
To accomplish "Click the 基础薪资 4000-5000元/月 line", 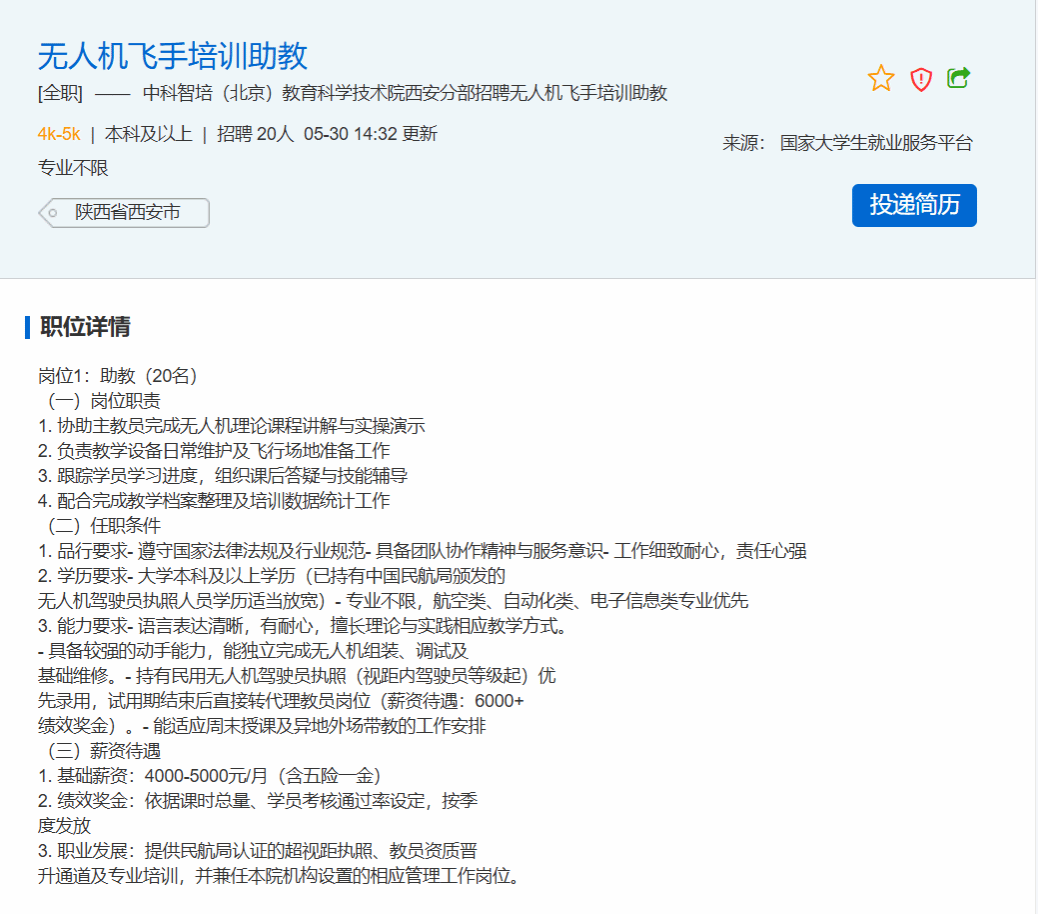I will tap(210, 775).
